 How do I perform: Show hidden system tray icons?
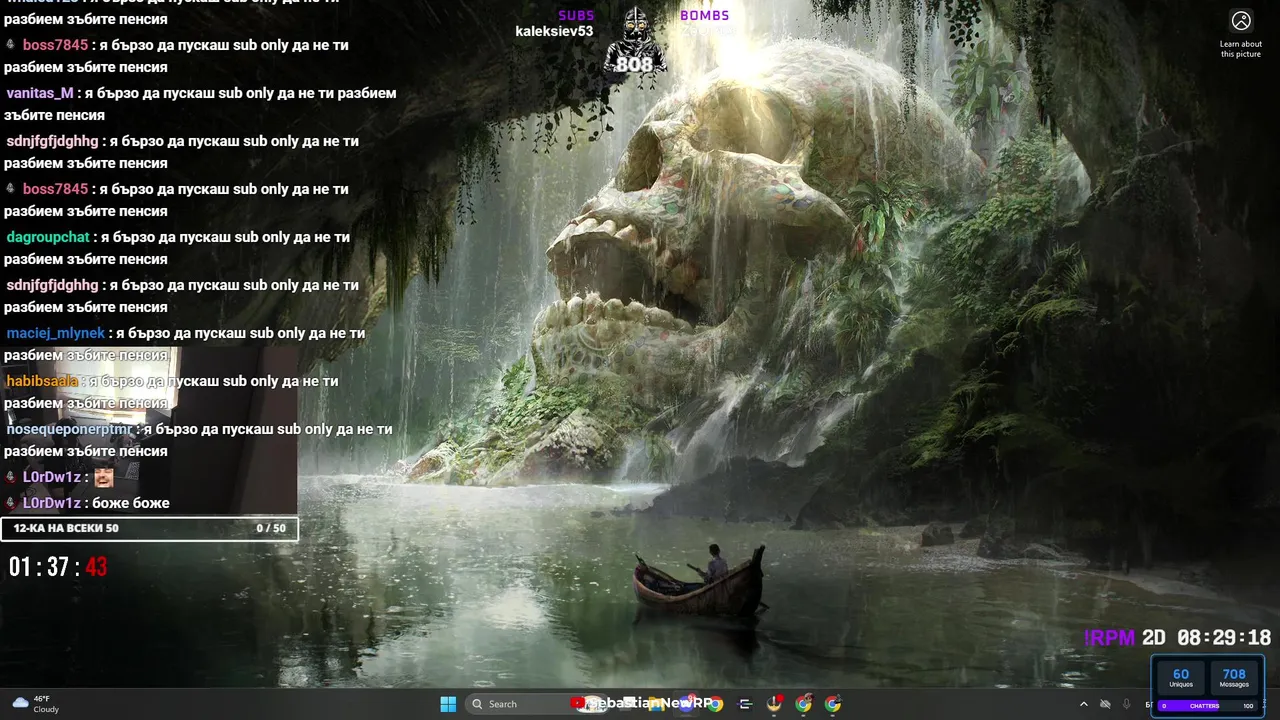coord(1084,704)
